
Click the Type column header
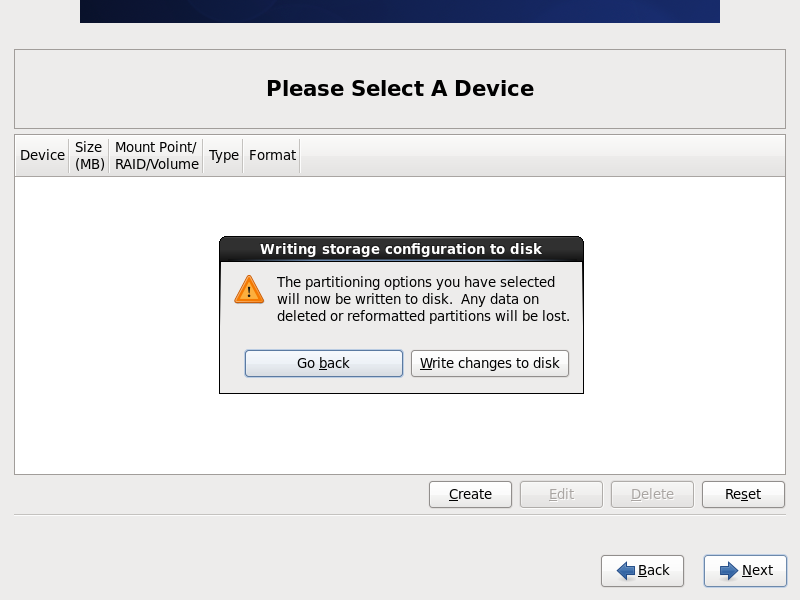(x=223, y=156)
